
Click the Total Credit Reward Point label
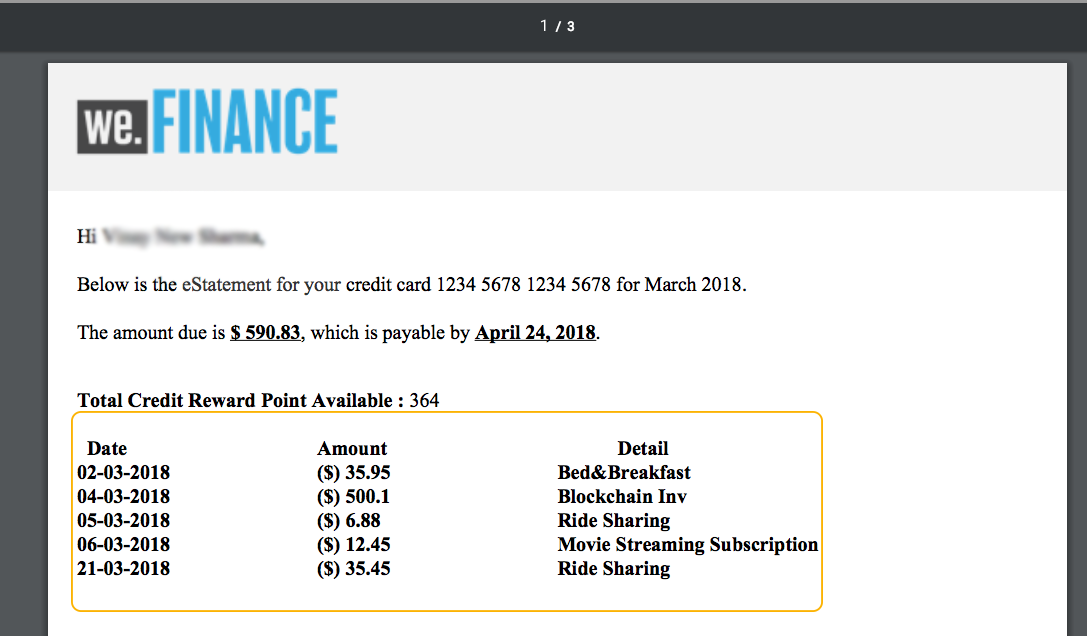[235, 401]
